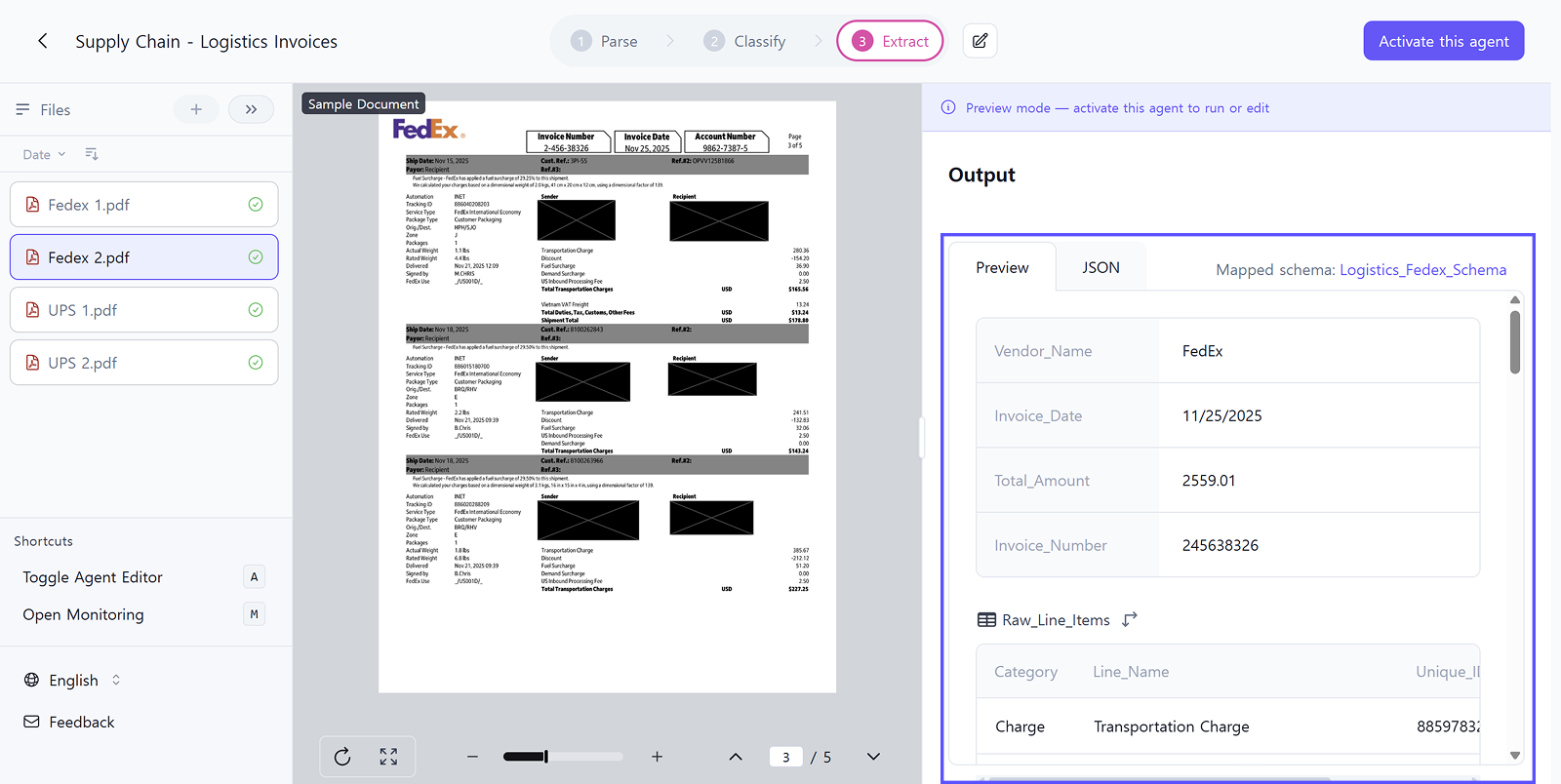Select the UPS 2.pdf file
Image resolution: width=1561 pixels, height=784 pixels.
coord(144,363)
